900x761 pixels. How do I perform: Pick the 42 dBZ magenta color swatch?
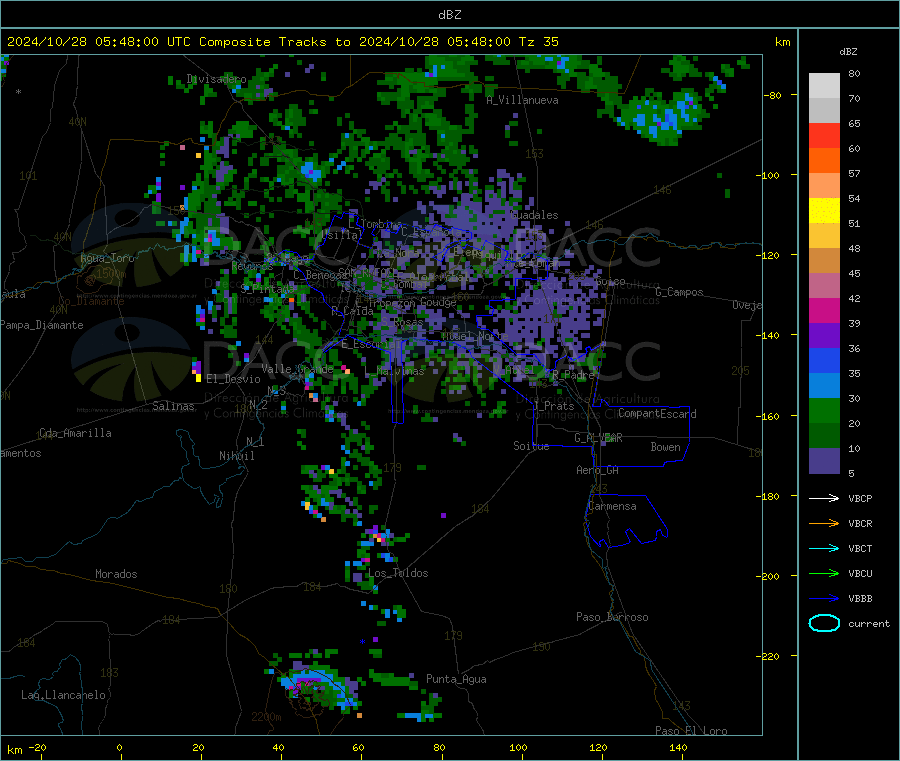tap(824, 310)
